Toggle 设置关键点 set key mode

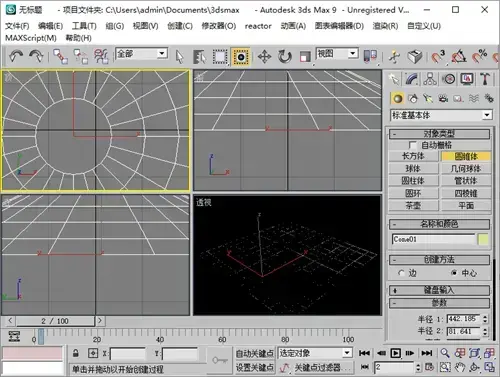point(255,367)
